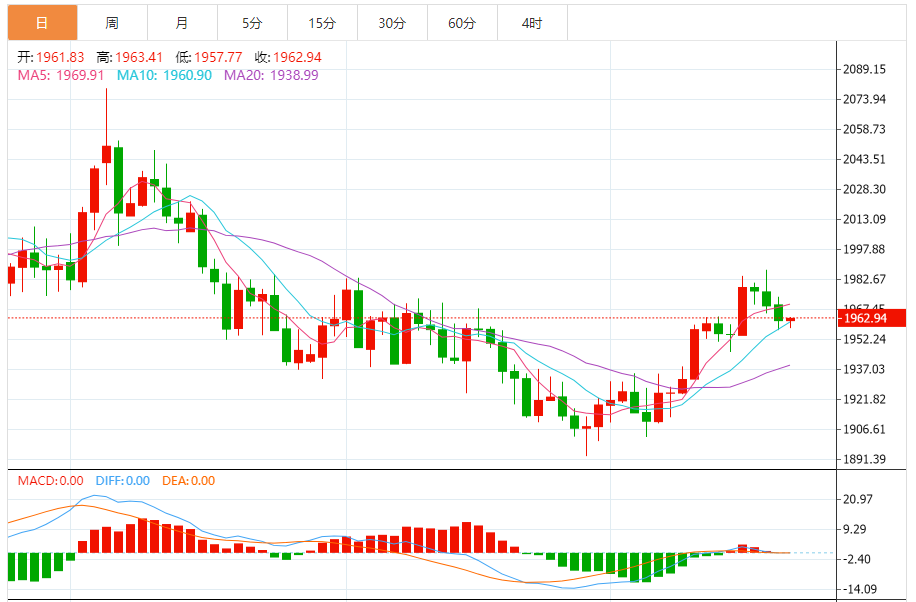Click the -2.40 MACD axis label
This screenshot has width=916, height=602.
[x=856, y=559]
